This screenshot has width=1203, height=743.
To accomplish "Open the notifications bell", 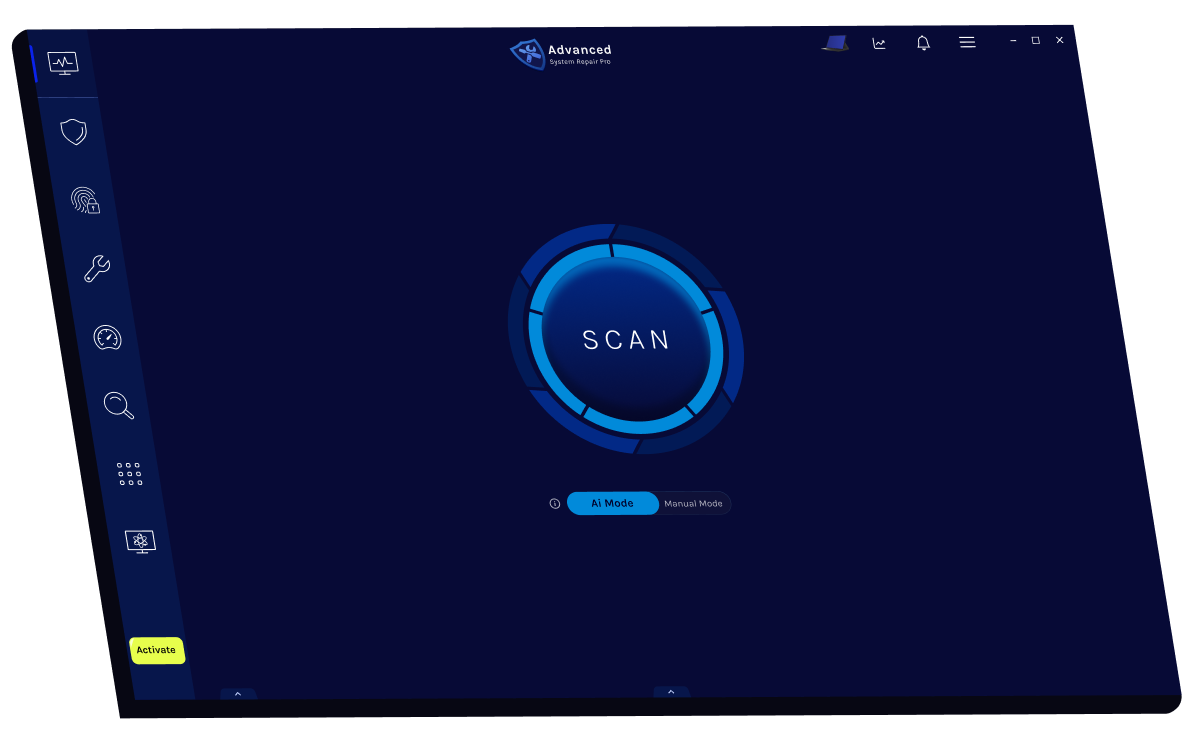I will 923,43.
